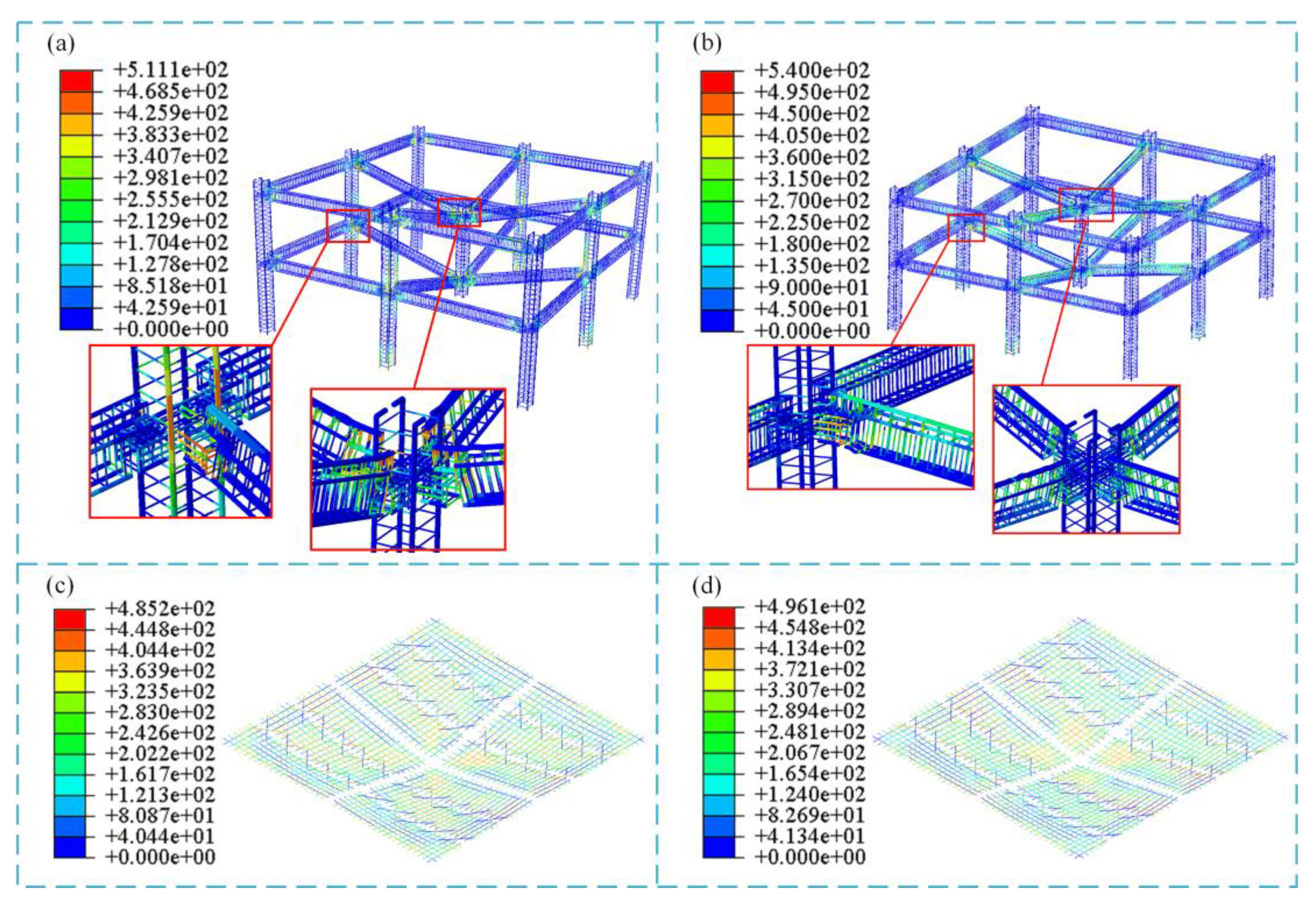Select the legend value +4.548e+02
This screenshot has width=1316, height=907.
coord(810,628)
